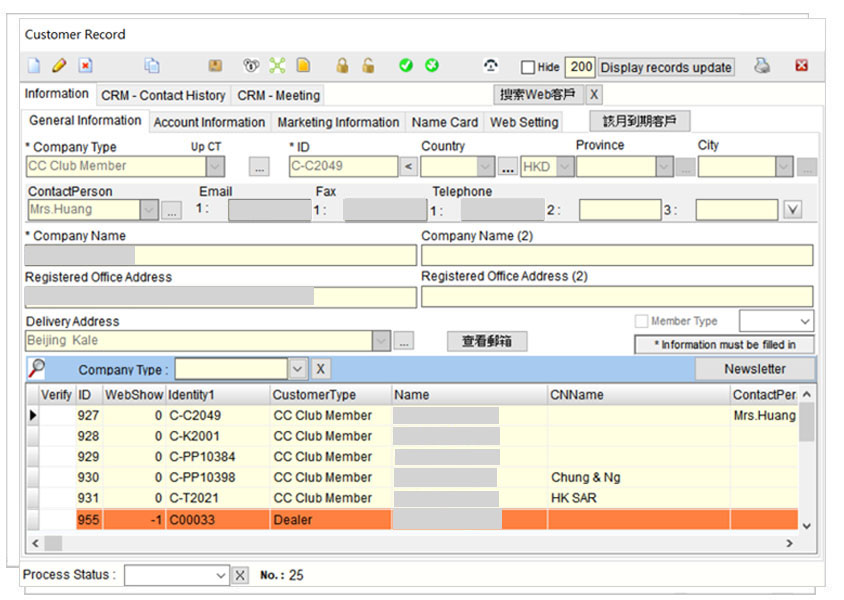
Task: Click the yellow note page icon
Action: 304,66
